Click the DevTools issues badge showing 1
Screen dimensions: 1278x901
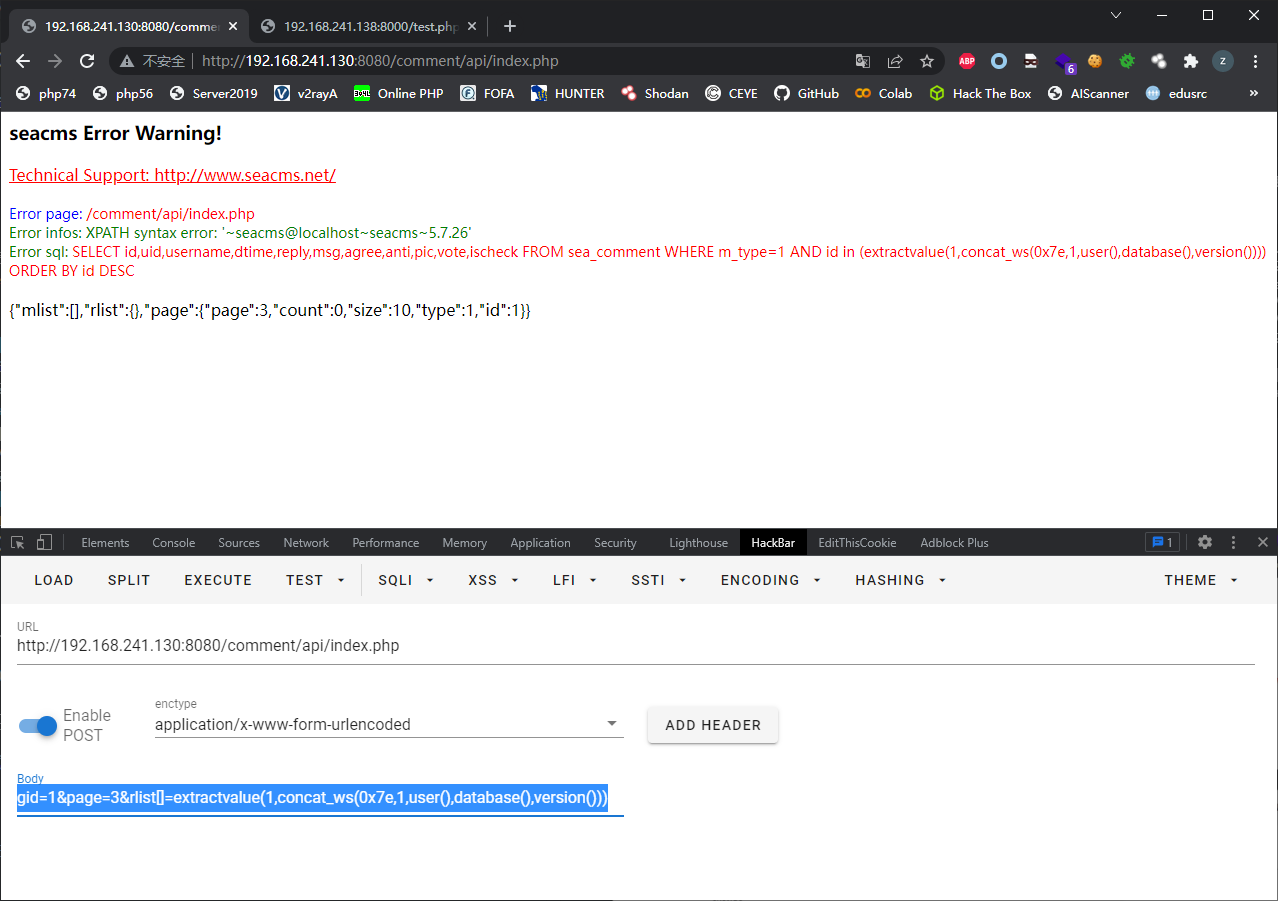[x=1162, y=542]
